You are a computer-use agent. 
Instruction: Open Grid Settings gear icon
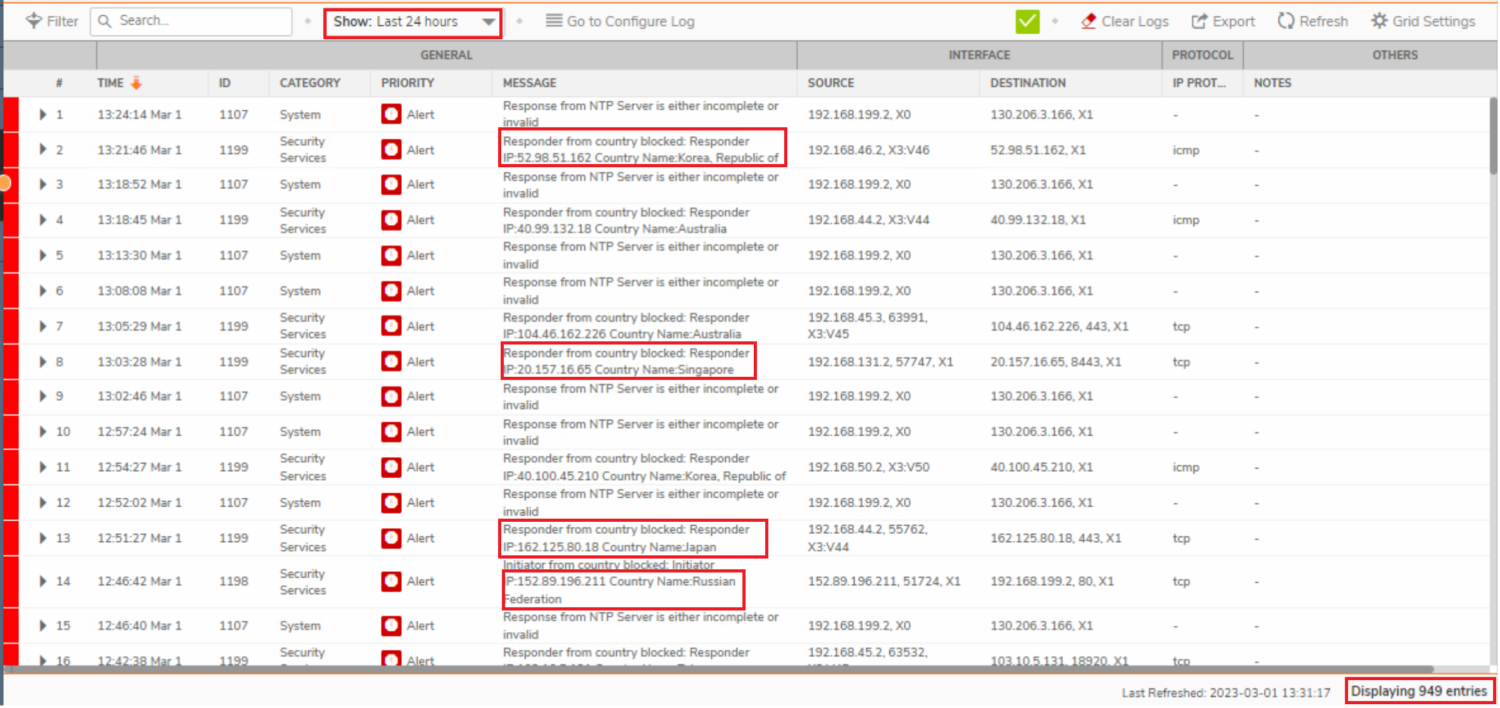click(x=1379, y=21)
